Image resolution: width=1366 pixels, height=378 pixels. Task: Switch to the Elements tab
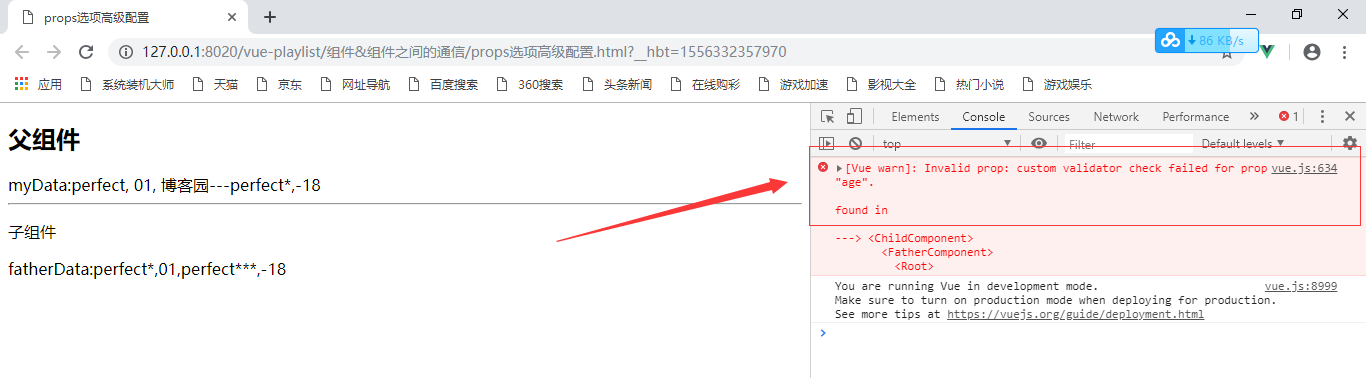tap(915, 117)
